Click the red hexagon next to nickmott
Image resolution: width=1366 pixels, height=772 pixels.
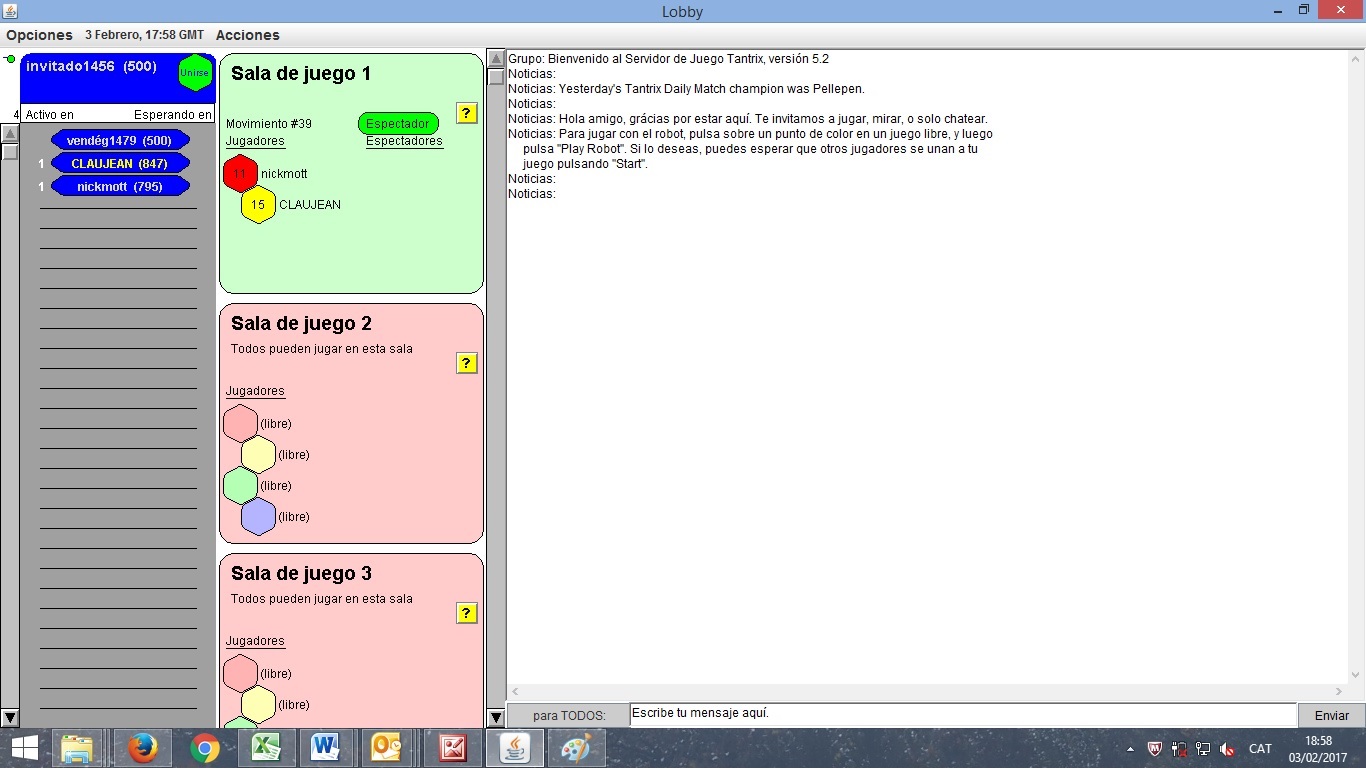pos(240,174)
